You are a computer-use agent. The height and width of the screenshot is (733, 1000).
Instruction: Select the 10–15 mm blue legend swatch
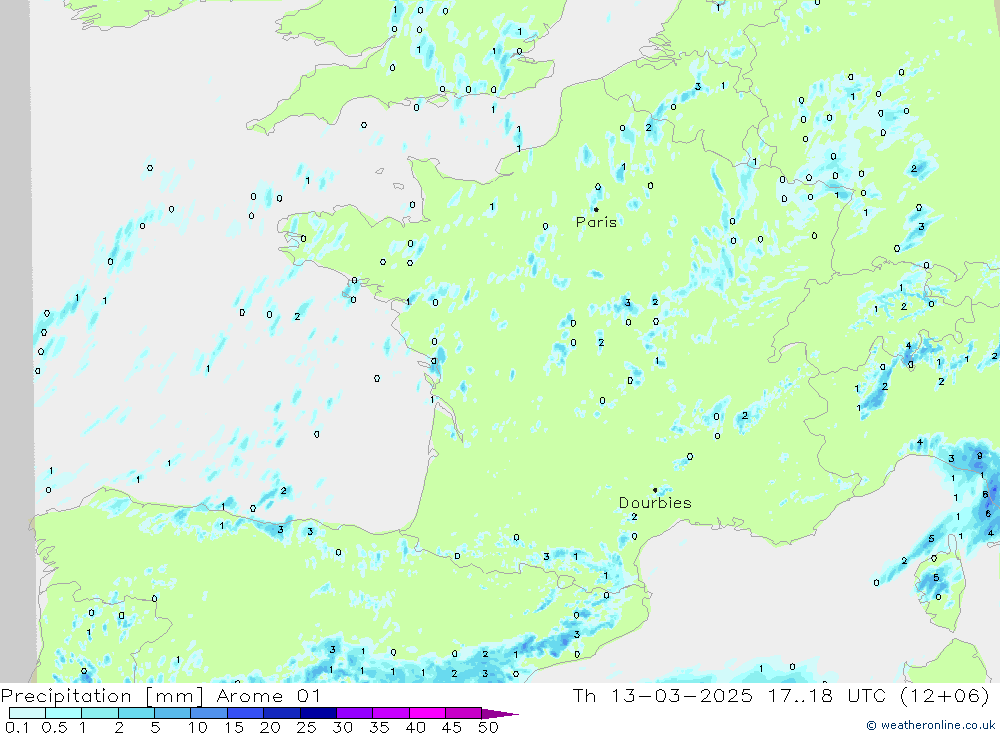(x=209, y=713)
